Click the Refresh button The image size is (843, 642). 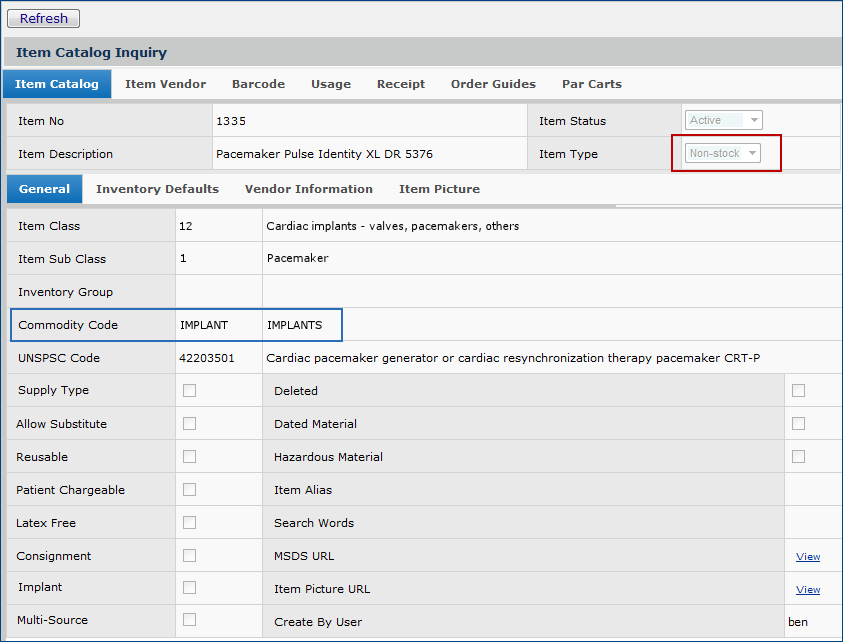click(43, 18)
